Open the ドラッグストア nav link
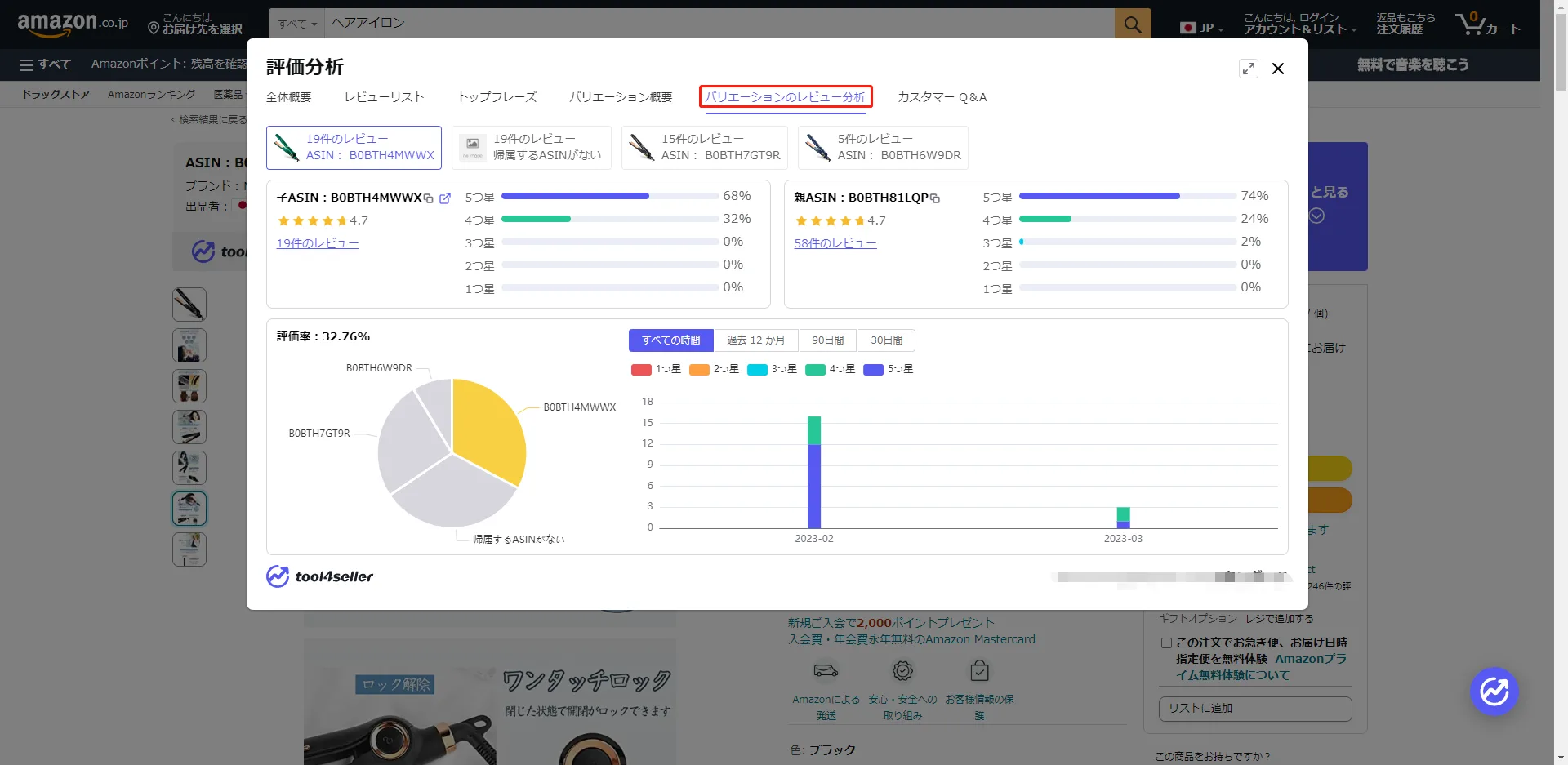Image resolution: width=1568 pixels, height=765 pixels. click(56, 95)
